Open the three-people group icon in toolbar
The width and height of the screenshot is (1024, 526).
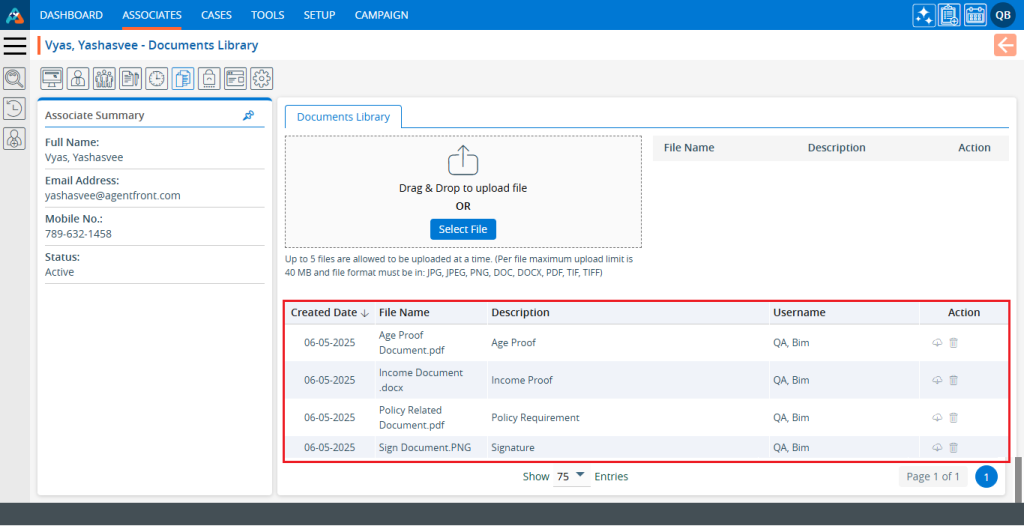pos(104,78)
